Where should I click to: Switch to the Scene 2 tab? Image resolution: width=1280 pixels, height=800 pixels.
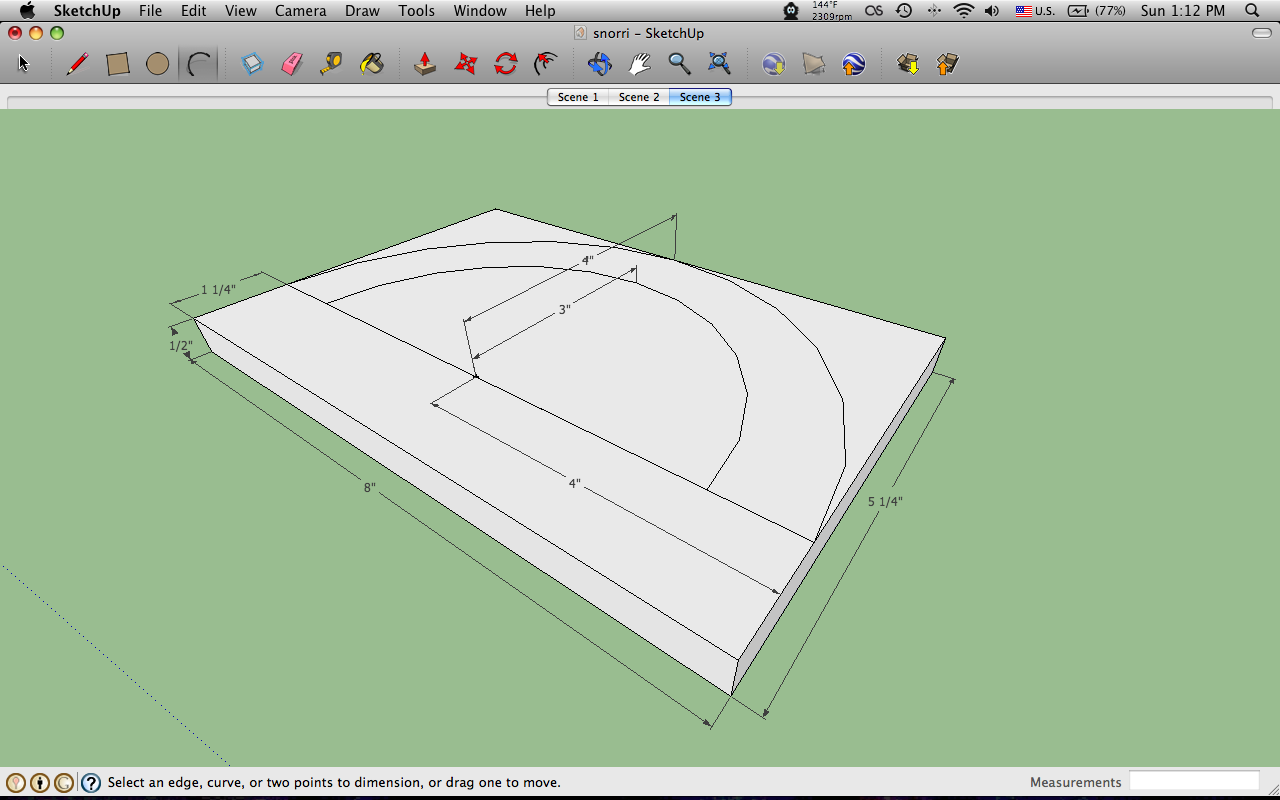[639, 97]
